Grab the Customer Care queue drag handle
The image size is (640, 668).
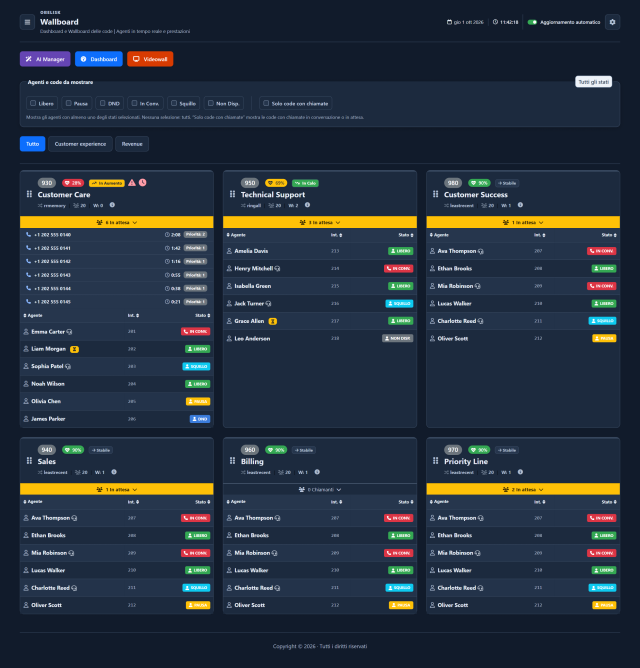[x=29, y=194]
